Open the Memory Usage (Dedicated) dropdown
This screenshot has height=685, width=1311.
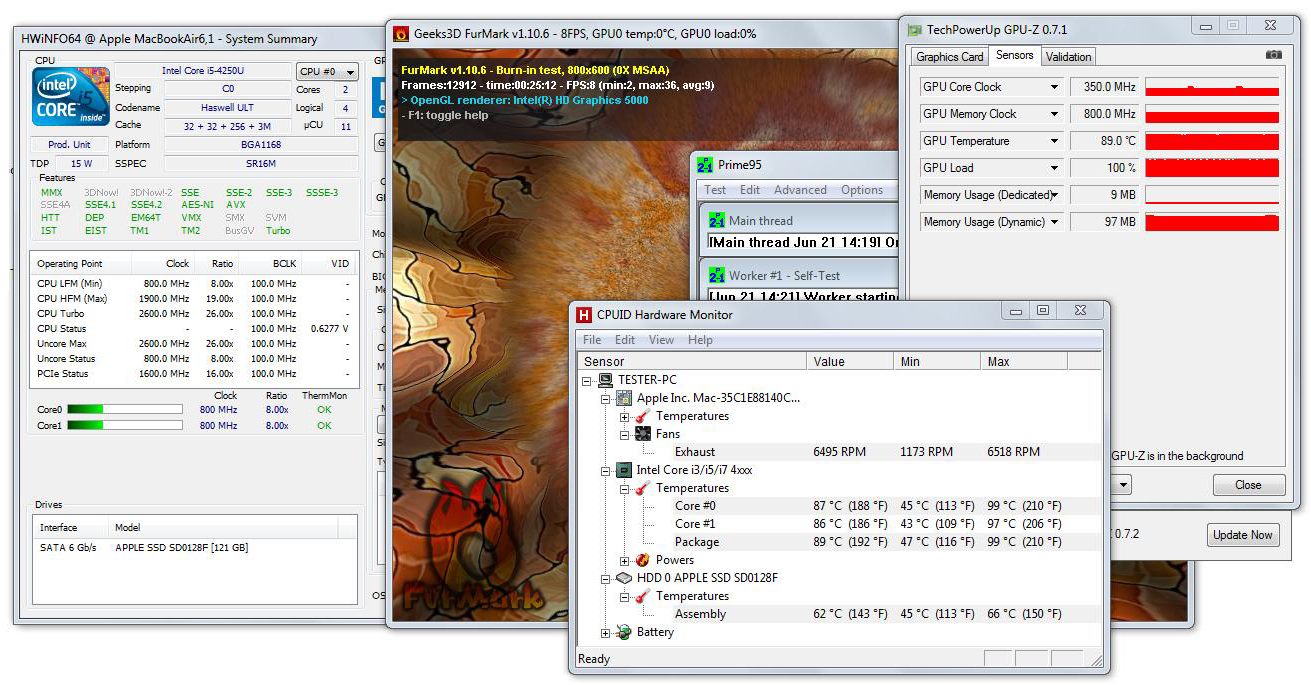(x=1054, y=195)
